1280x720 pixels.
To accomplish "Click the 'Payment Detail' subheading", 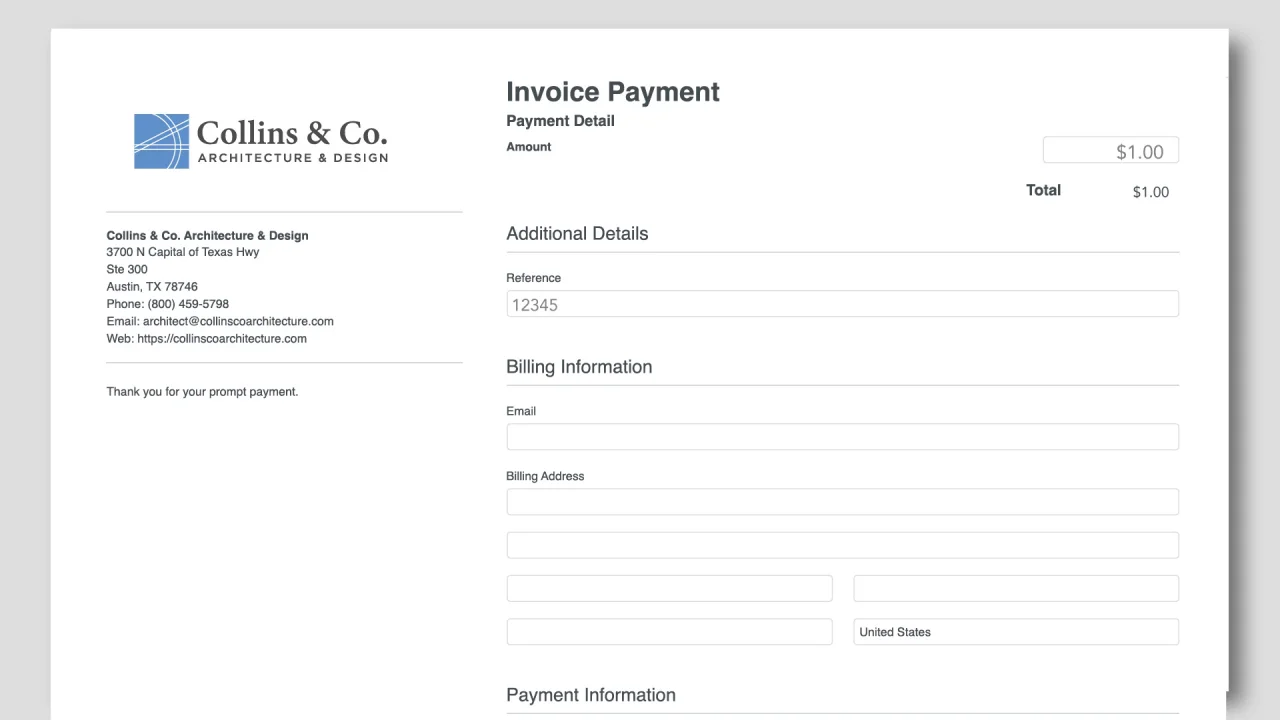I will pos(560,121).
